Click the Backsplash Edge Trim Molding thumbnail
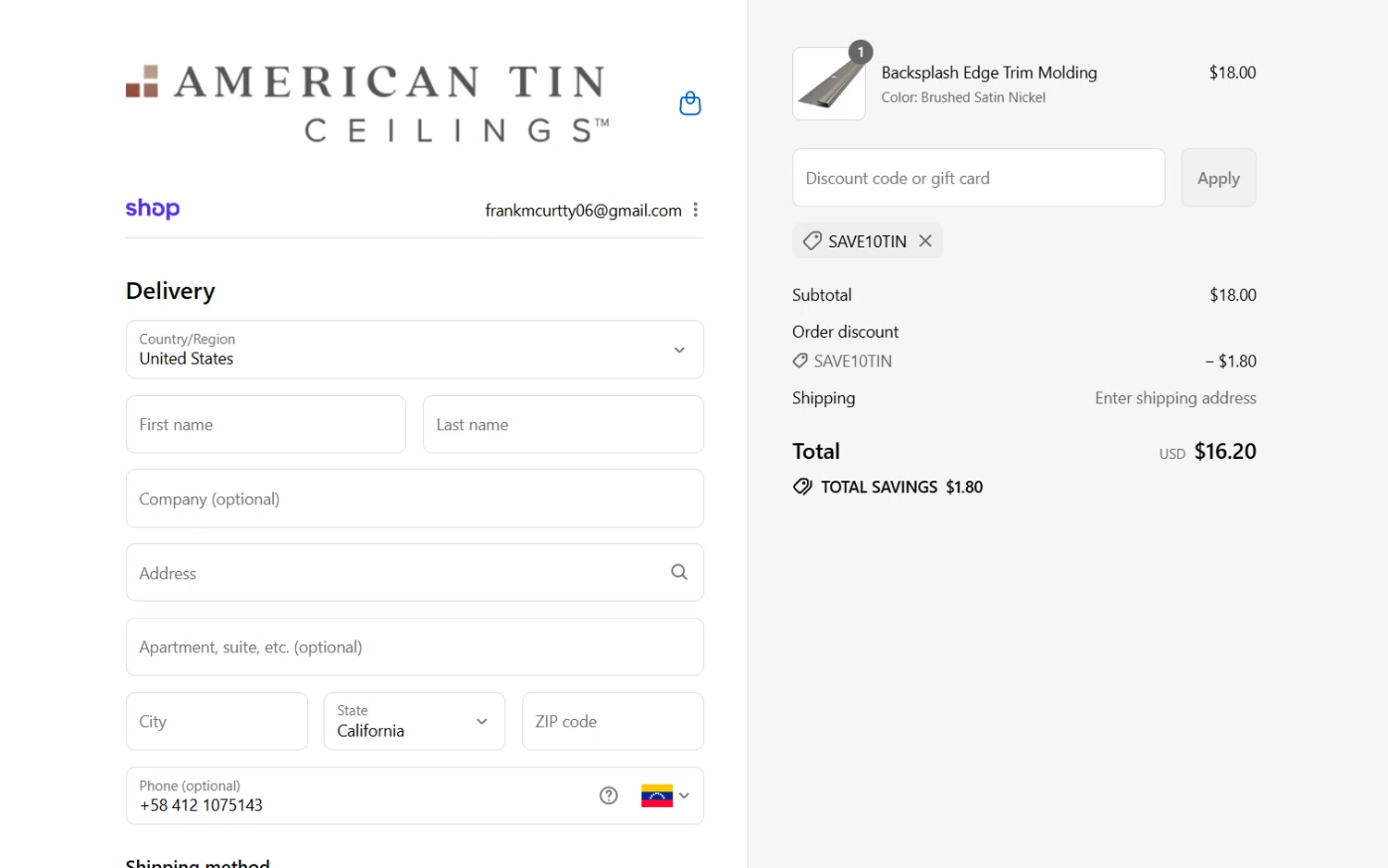 pos(829,84)
